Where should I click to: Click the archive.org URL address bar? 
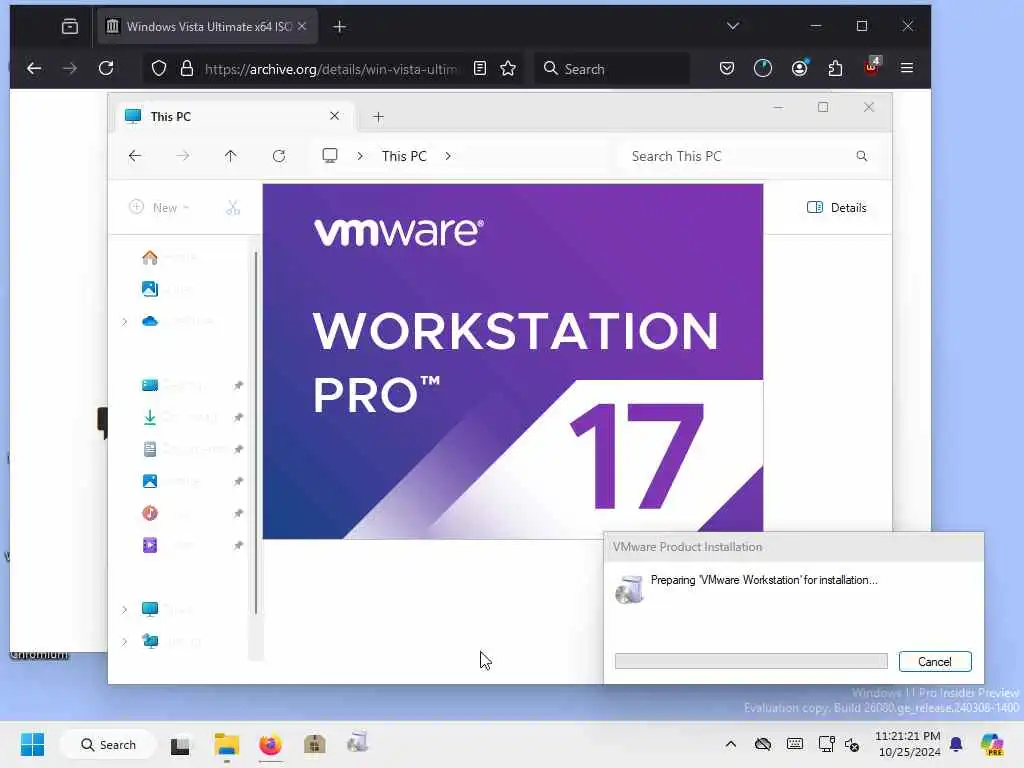(x=330, y=69)
